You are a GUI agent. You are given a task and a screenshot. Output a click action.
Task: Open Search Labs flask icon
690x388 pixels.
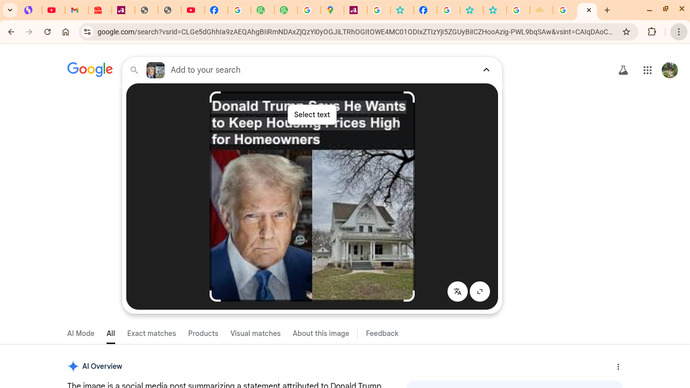(x=623, y=70)
